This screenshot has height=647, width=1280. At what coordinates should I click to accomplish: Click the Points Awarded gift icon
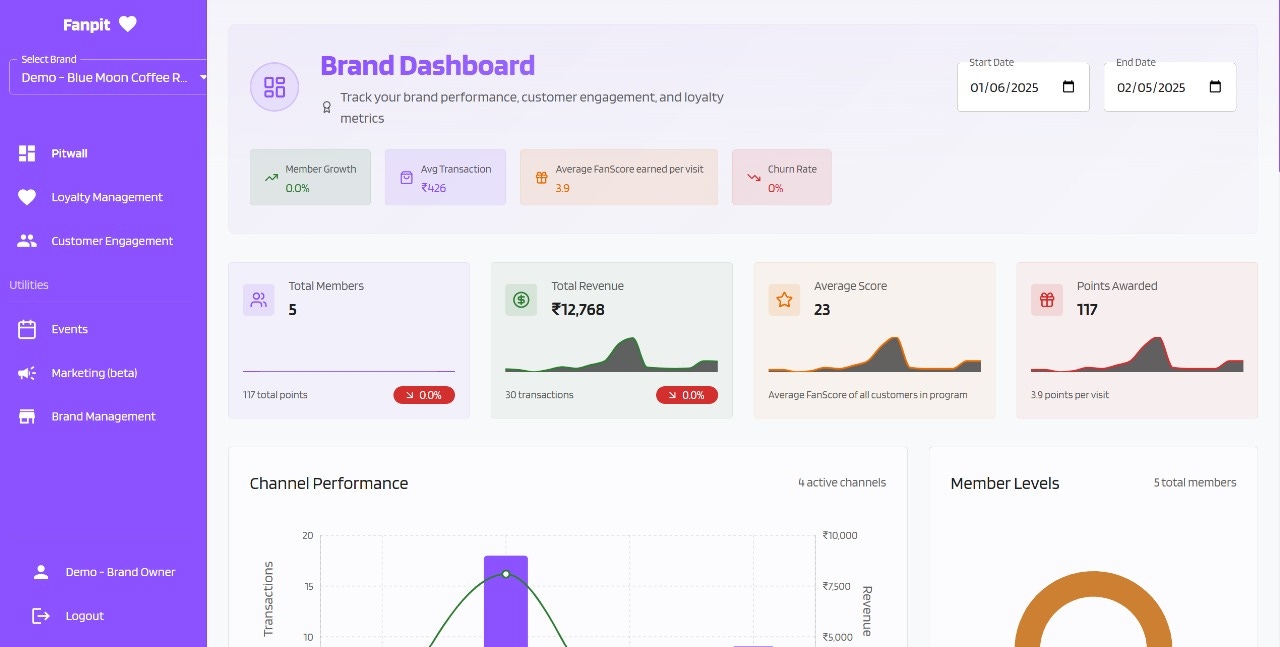click(x=1047, y=300)
